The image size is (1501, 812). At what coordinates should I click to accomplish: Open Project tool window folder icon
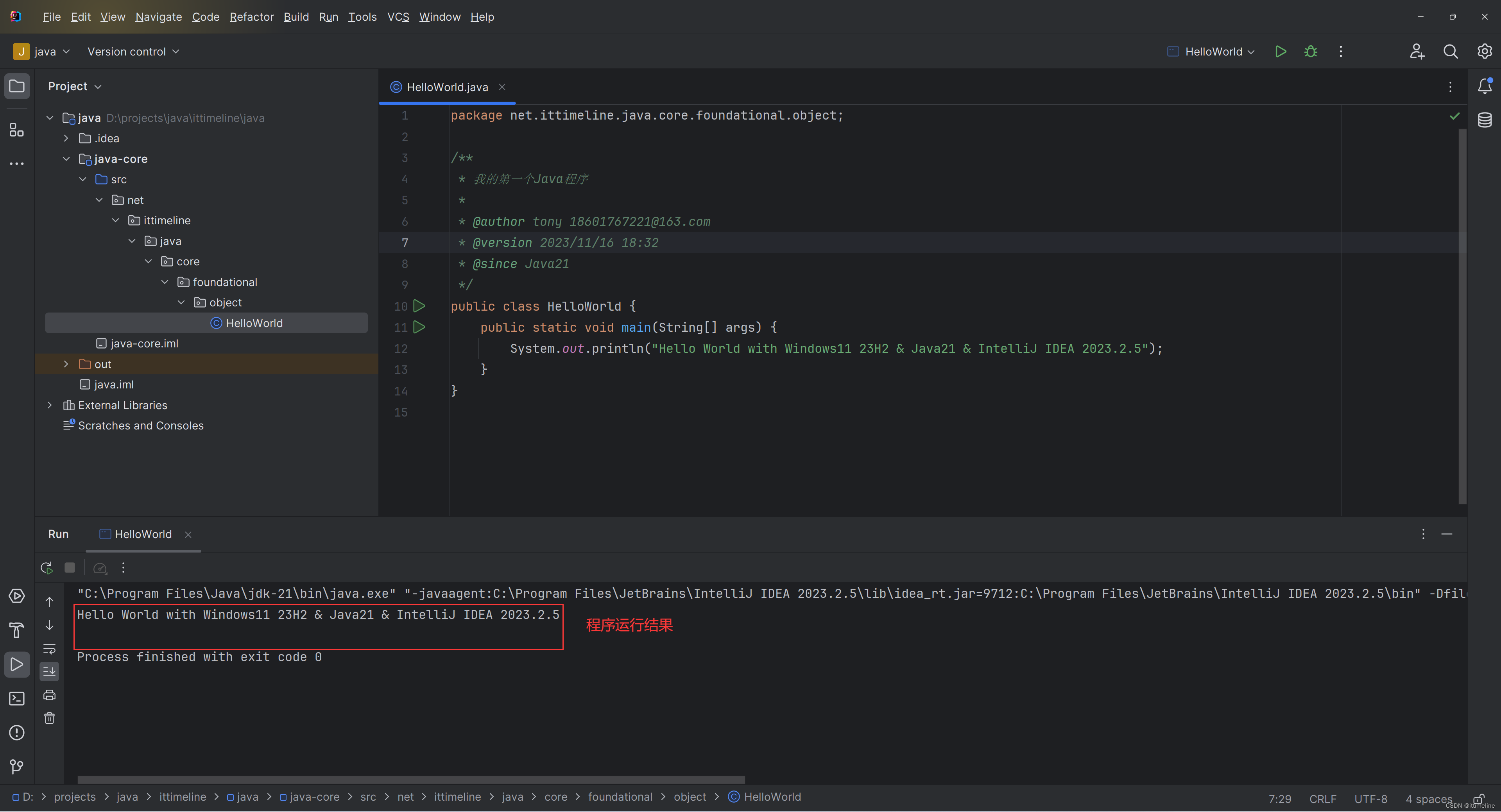(17, 86)
